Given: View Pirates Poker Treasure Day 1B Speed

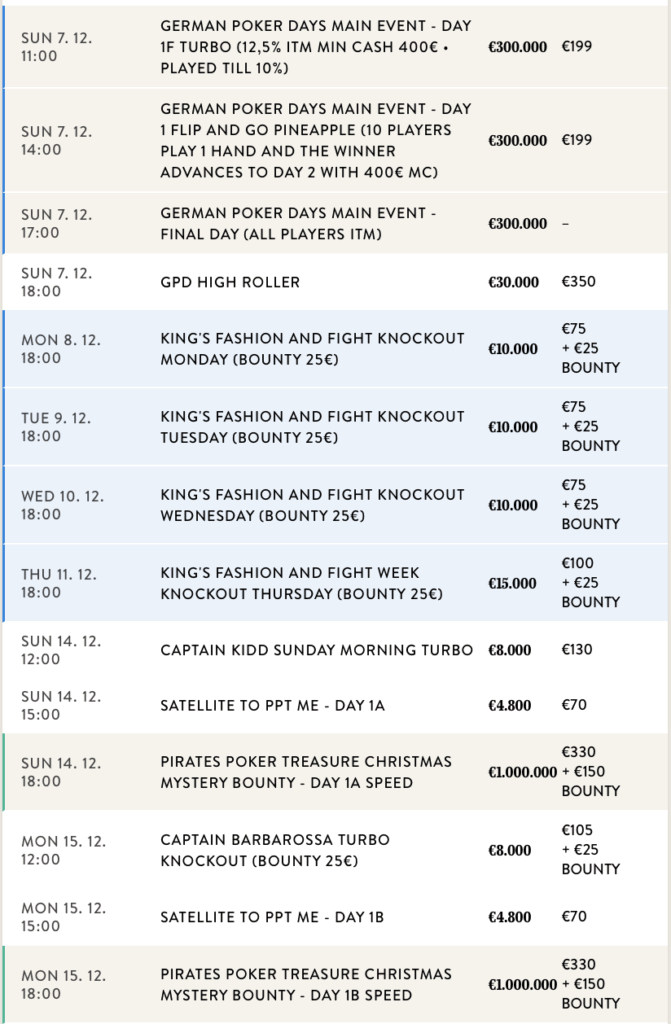Looking at the screenshot, I should [306, 984].
